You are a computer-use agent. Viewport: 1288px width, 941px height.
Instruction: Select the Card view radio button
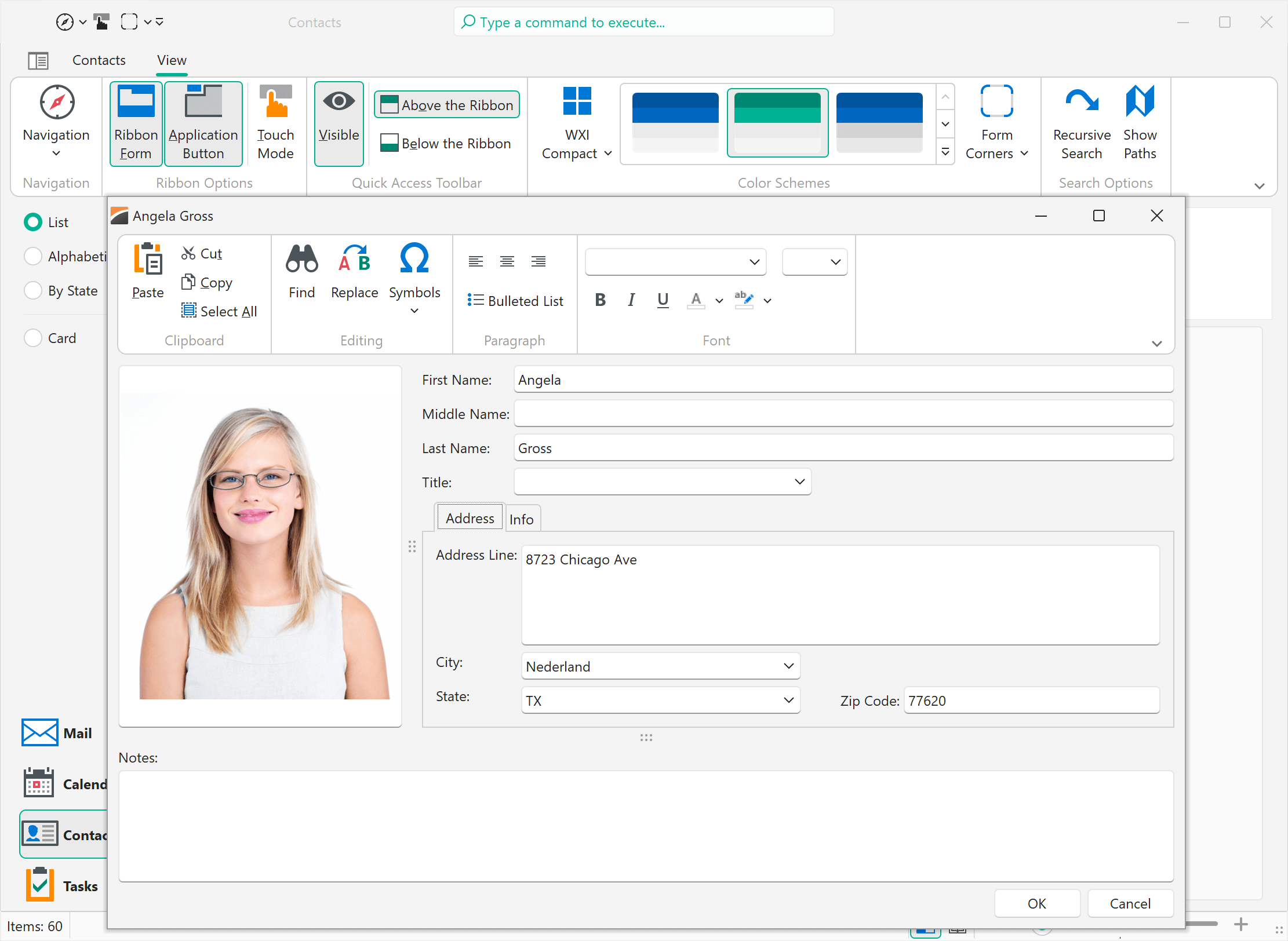tap(33, 338)
